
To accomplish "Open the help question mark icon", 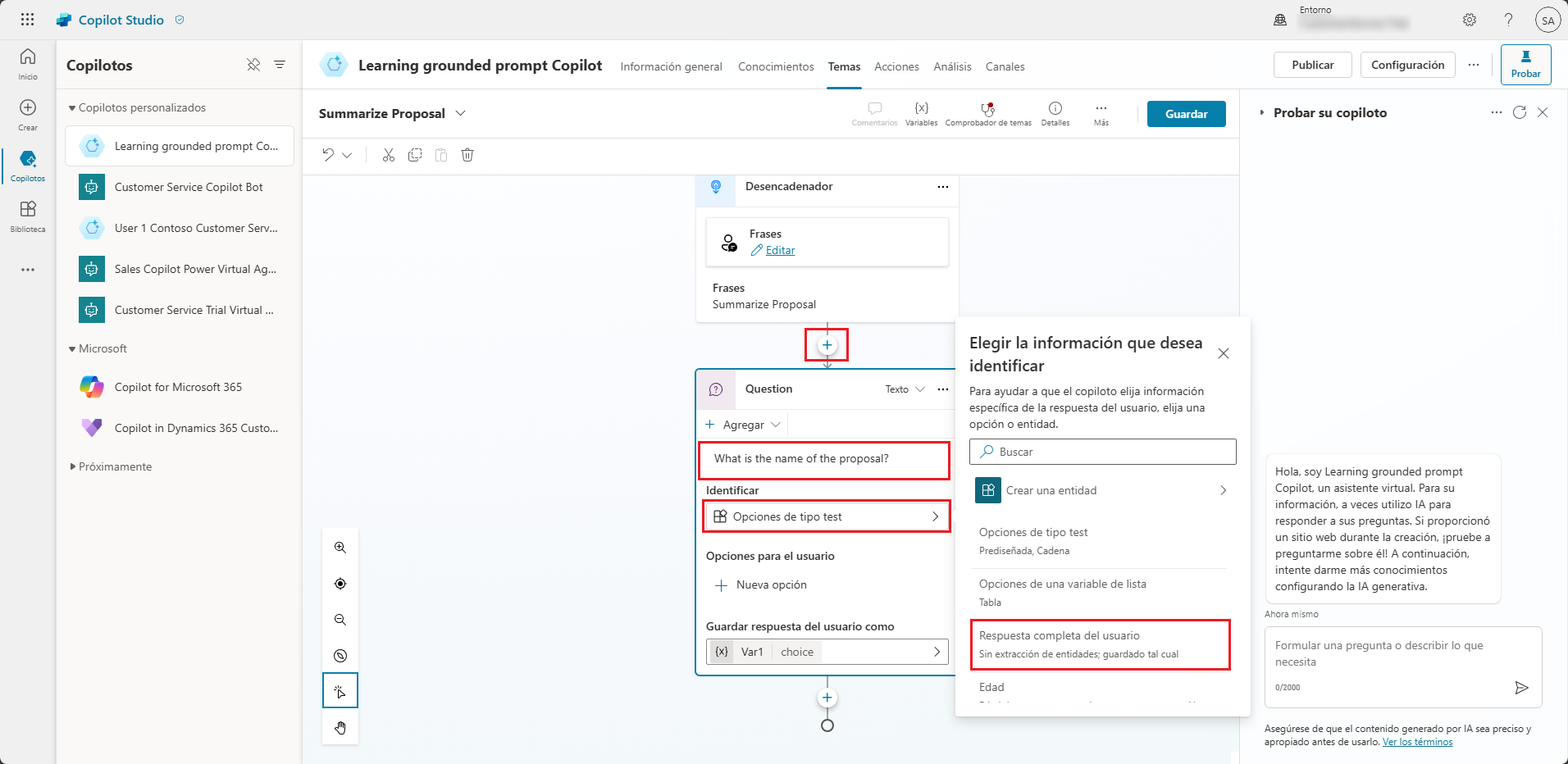I will click(1508, 20).
